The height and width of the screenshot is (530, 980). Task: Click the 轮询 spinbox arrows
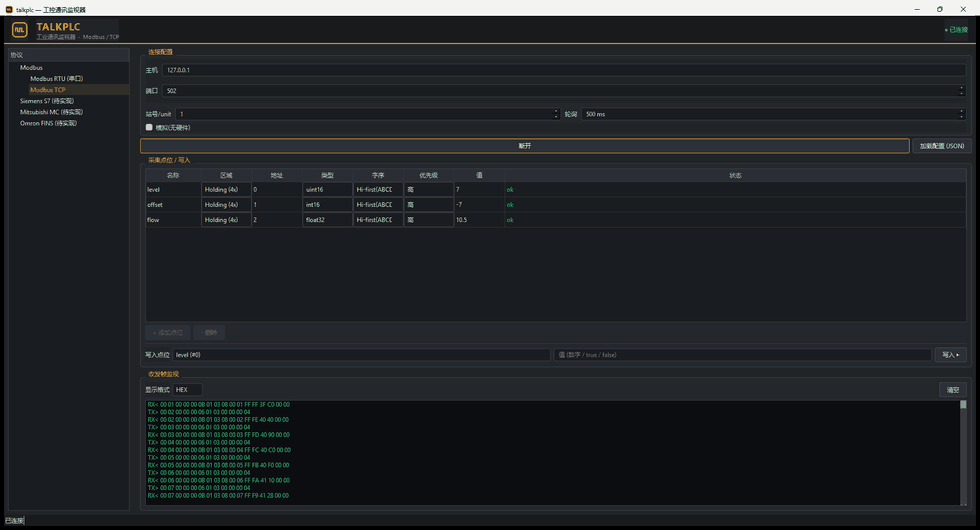pos(962,114)
